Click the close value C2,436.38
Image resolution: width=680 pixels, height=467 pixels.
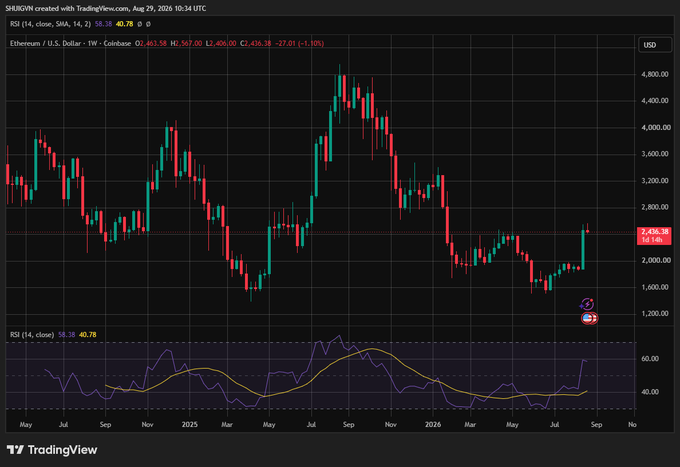(x=255, y=43)
